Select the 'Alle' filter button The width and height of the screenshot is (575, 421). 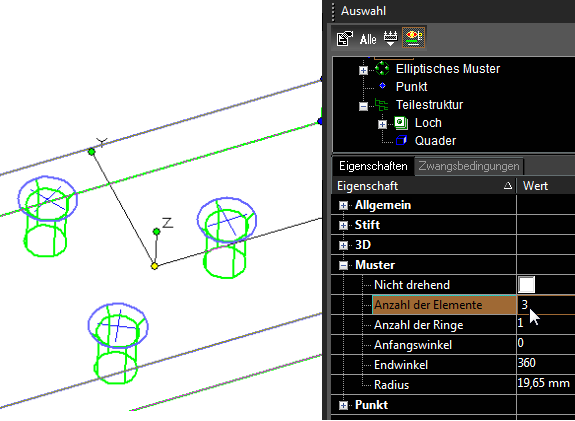(368, 39)
